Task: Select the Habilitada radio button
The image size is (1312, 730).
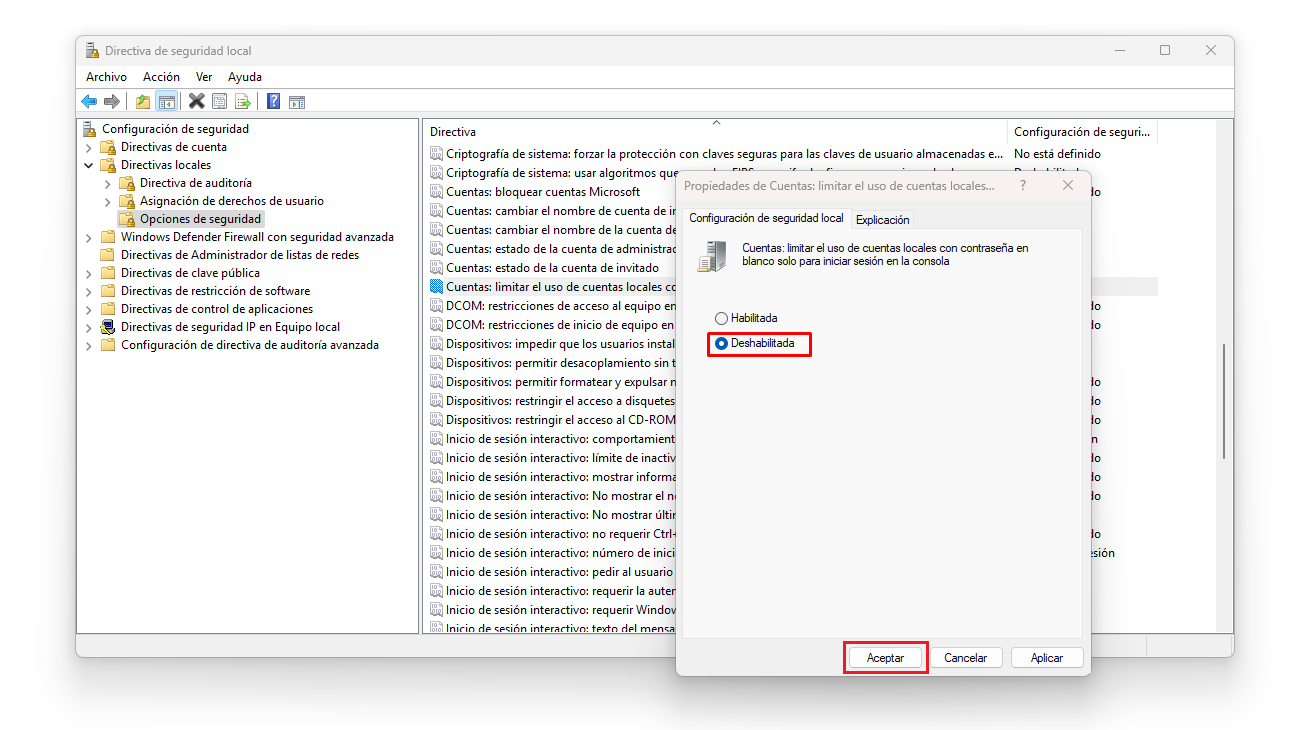Action: pyautogui.click(x=722, y=318)
